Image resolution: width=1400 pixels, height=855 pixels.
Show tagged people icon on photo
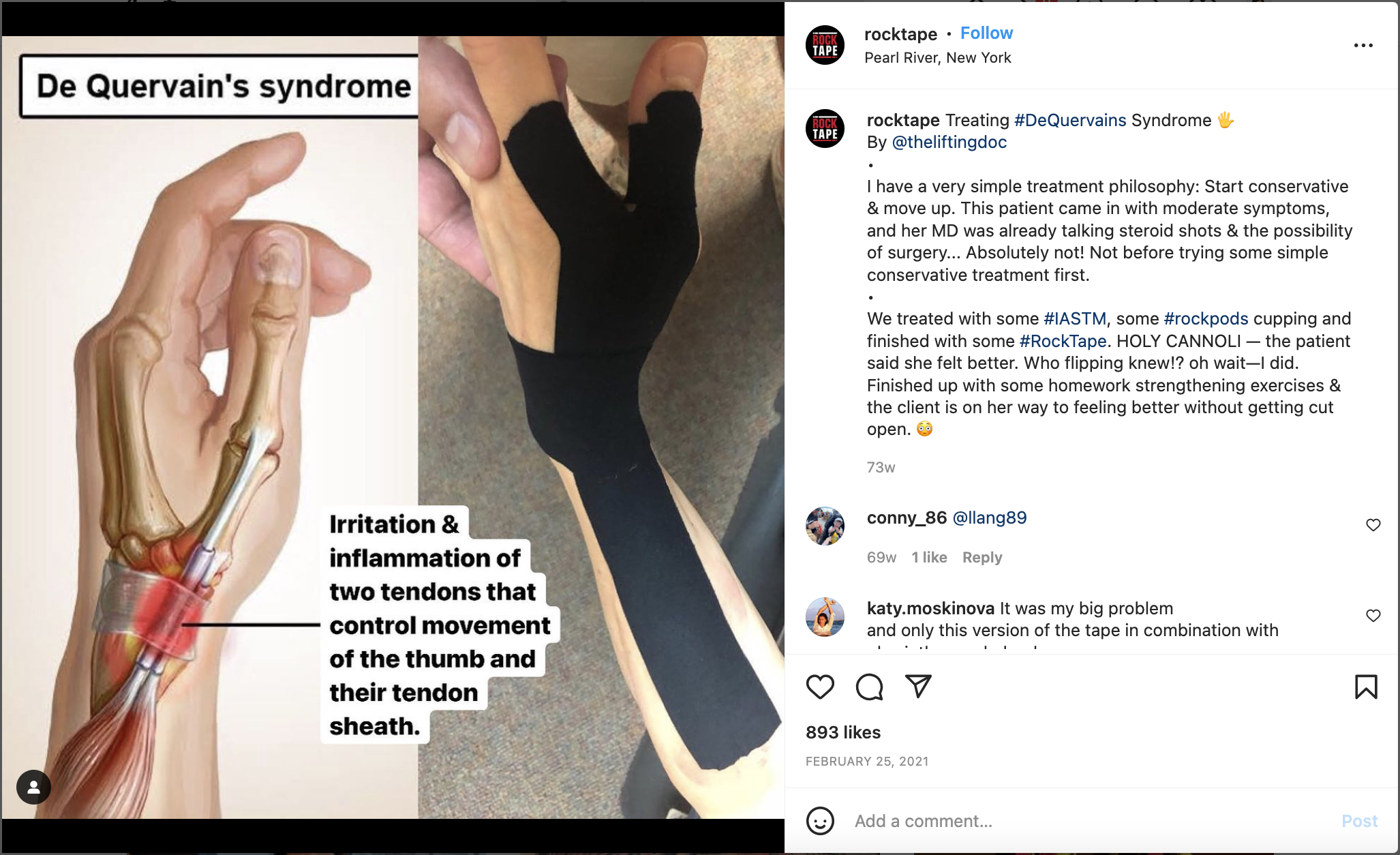click(33, 787)
